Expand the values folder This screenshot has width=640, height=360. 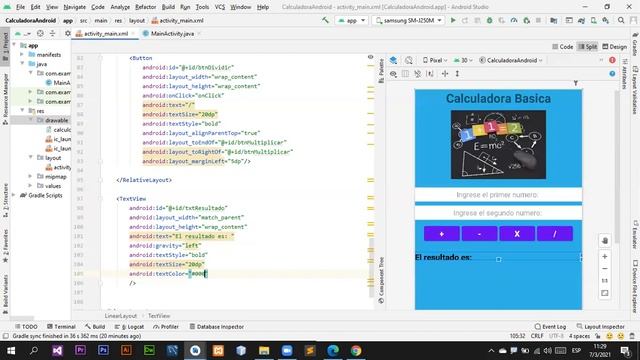[x=30, y=186]
